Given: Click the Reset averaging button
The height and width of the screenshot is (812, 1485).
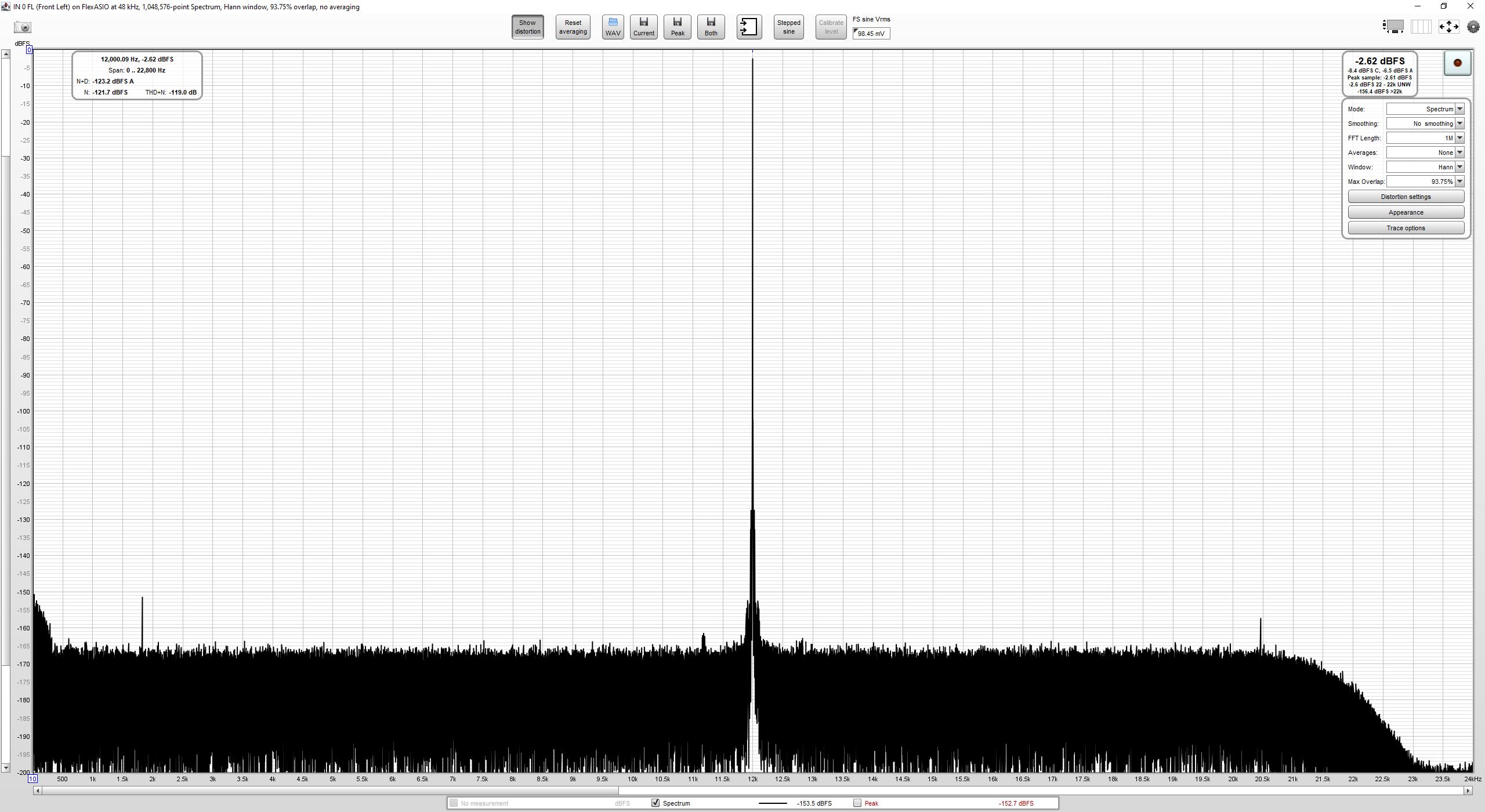Looking at the screenshot, I should click(x=573, y=27).
